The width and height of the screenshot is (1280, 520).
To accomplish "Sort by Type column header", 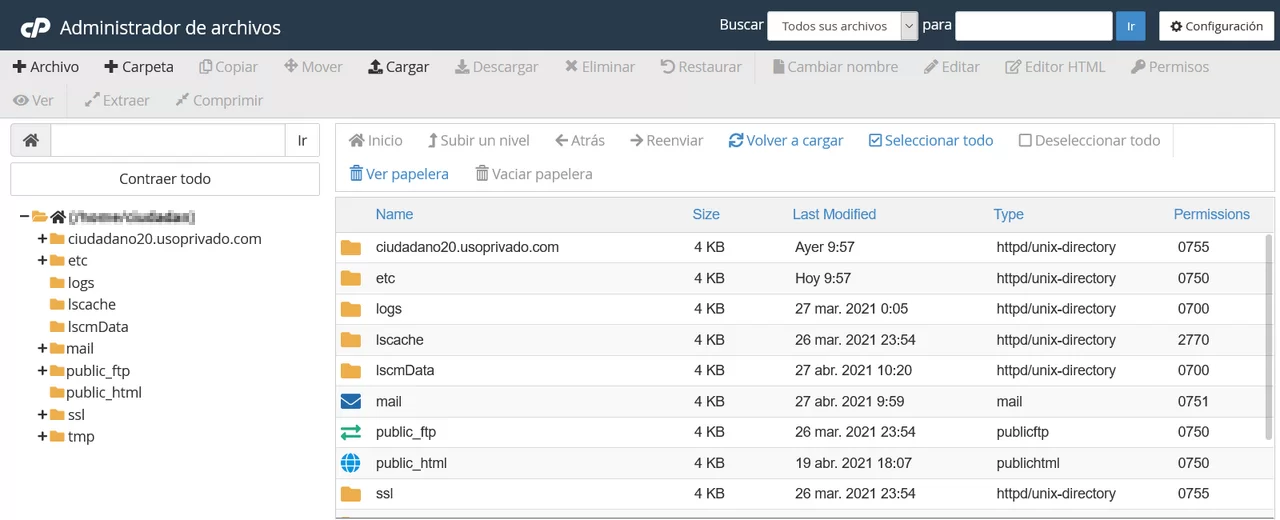I will [x=1008, y=214].
